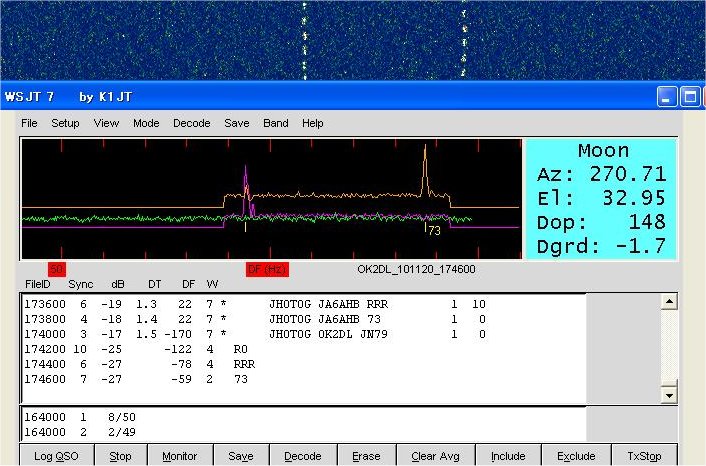Viewport: 706px width, 466px height.
Task: Click the Monitor button
Action: tap(180, 456)
